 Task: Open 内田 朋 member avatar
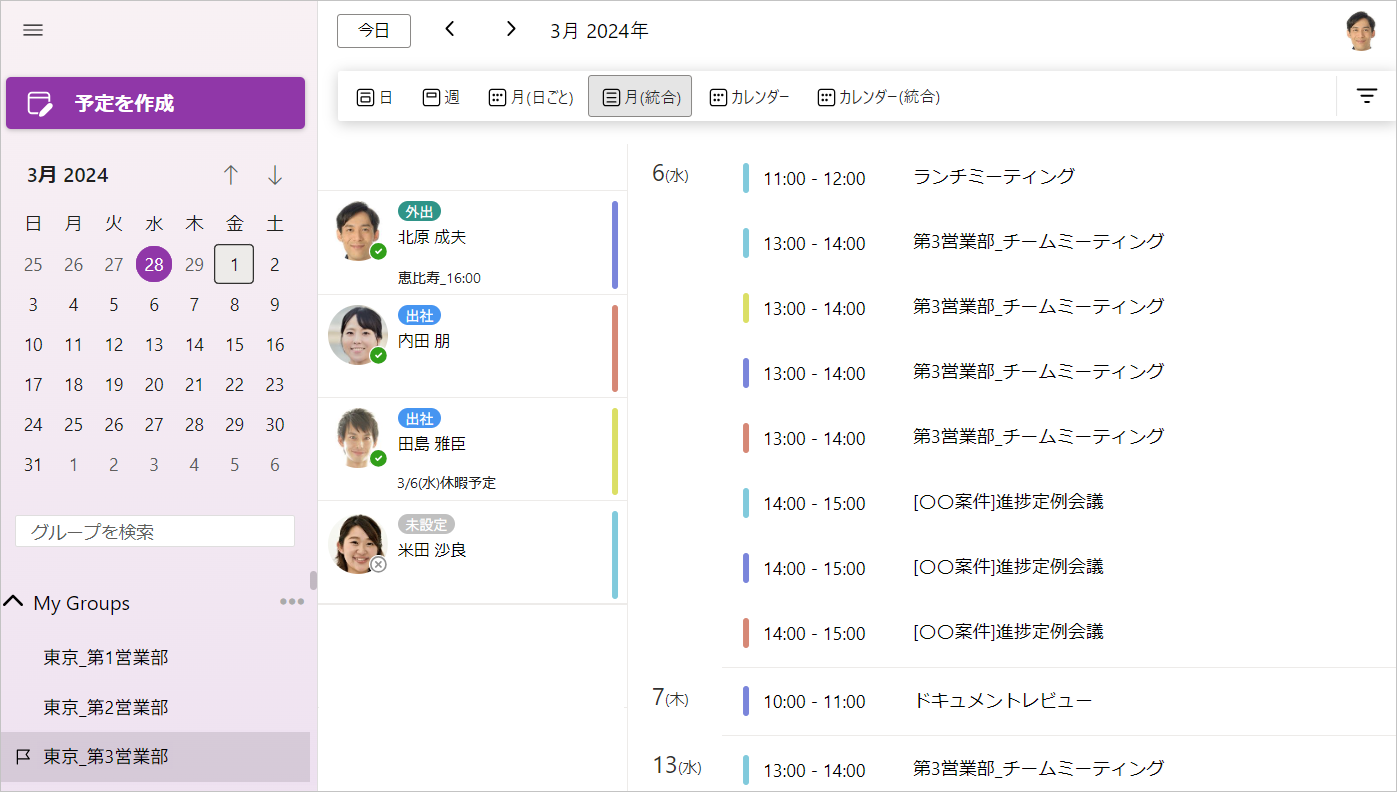357,335
